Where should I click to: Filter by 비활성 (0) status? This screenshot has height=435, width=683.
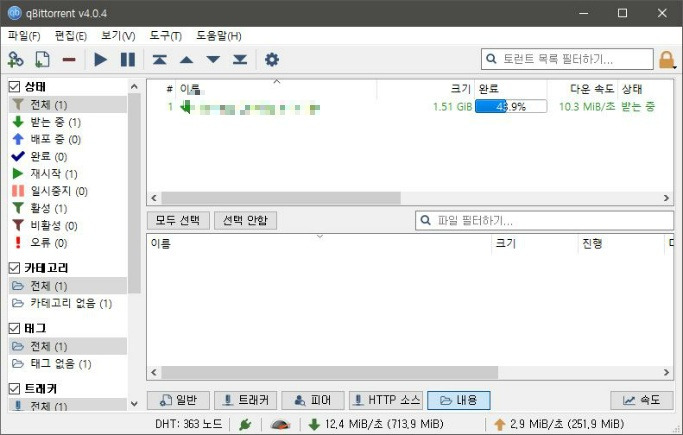[x=68, y=226]
